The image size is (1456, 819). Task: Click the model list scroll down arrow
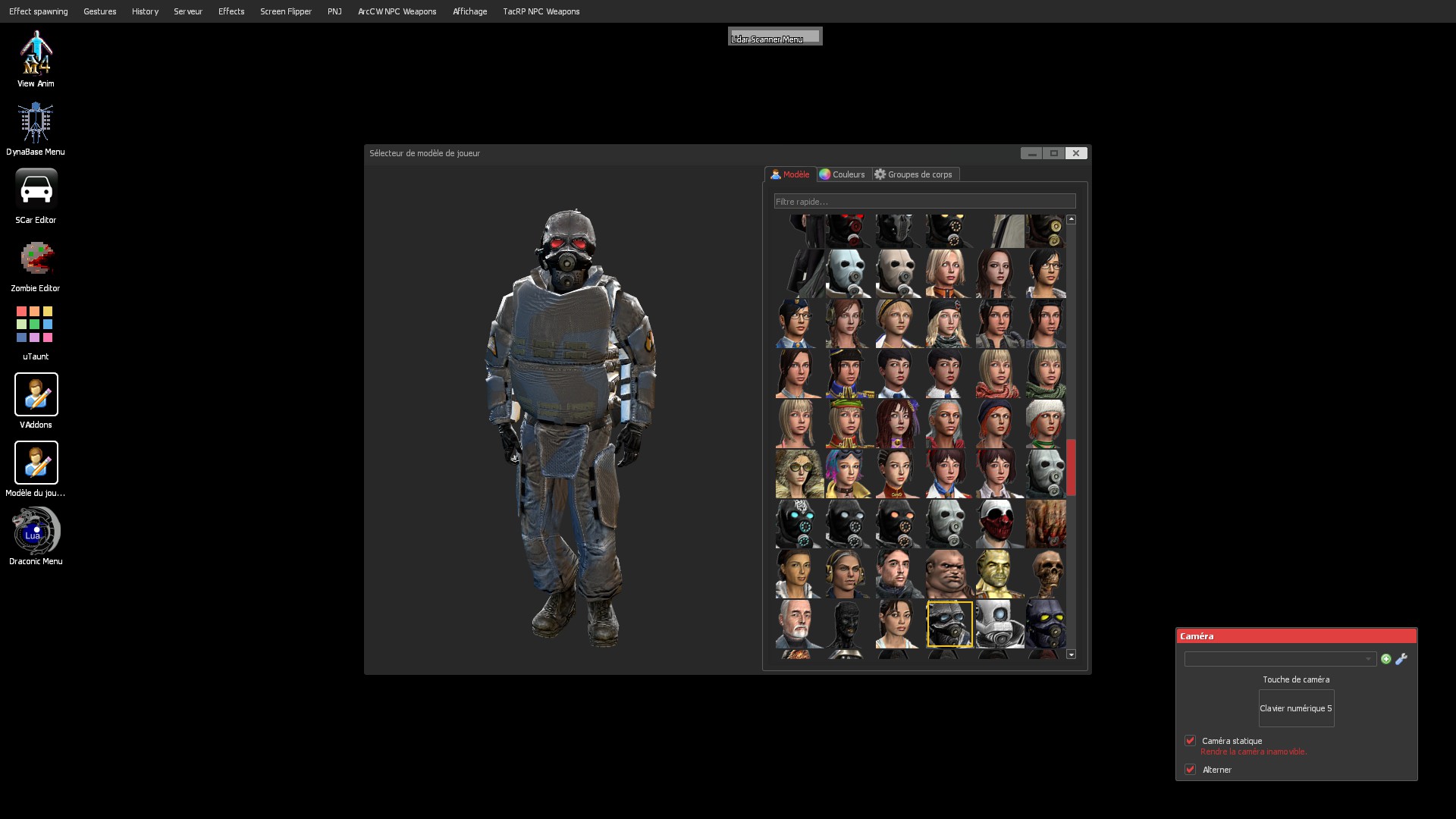pos(1071,654)
